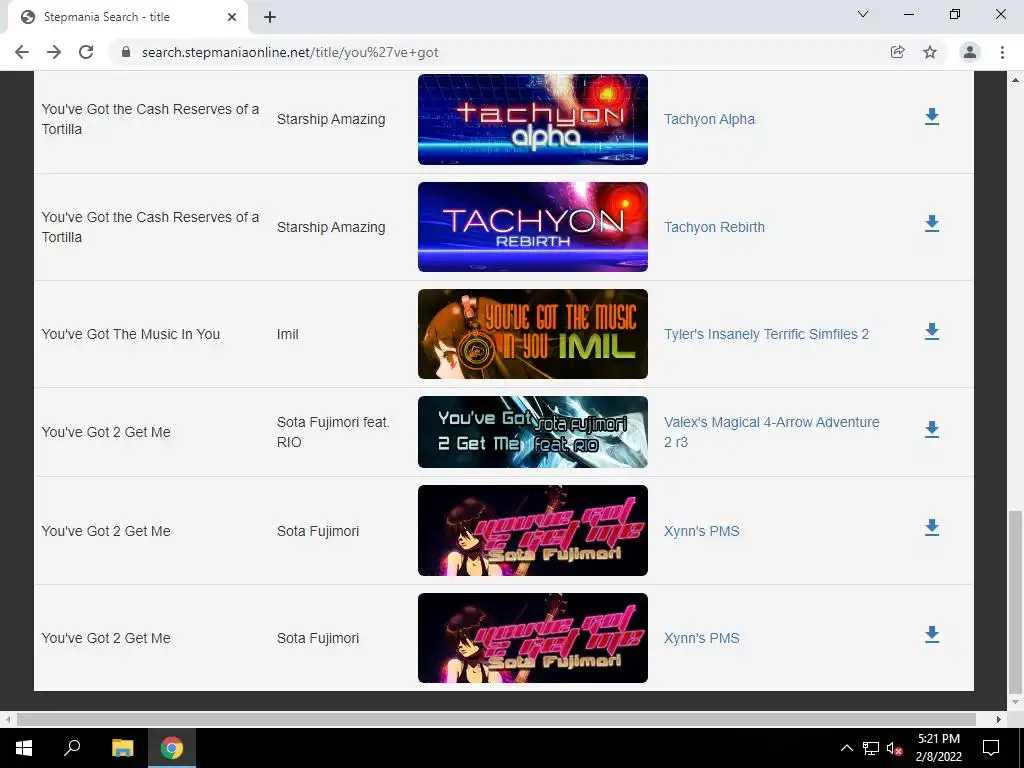Select the song title in the Tachyon Alpha row
Screen dimensions: 1024x768
[x=150, y=119]
